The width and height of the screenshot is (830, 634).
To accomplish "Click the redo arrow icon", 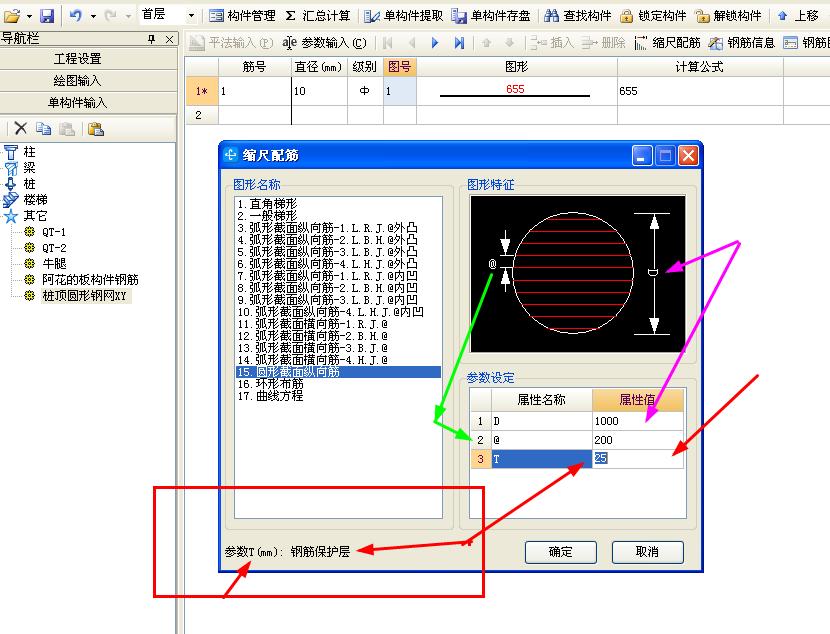I will tap(111, 16).
